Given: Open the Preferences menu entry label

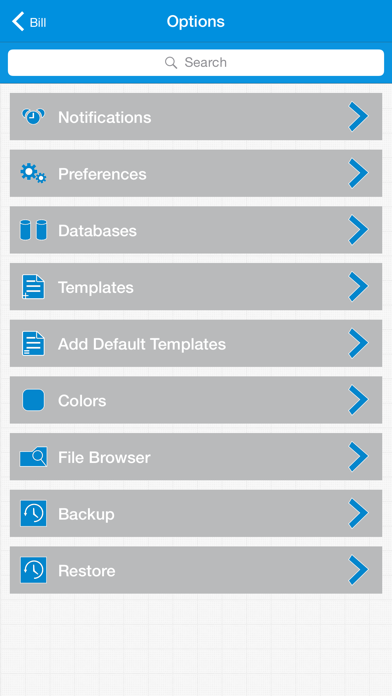Looking at the screenshot, I should [x=102, y=174].
